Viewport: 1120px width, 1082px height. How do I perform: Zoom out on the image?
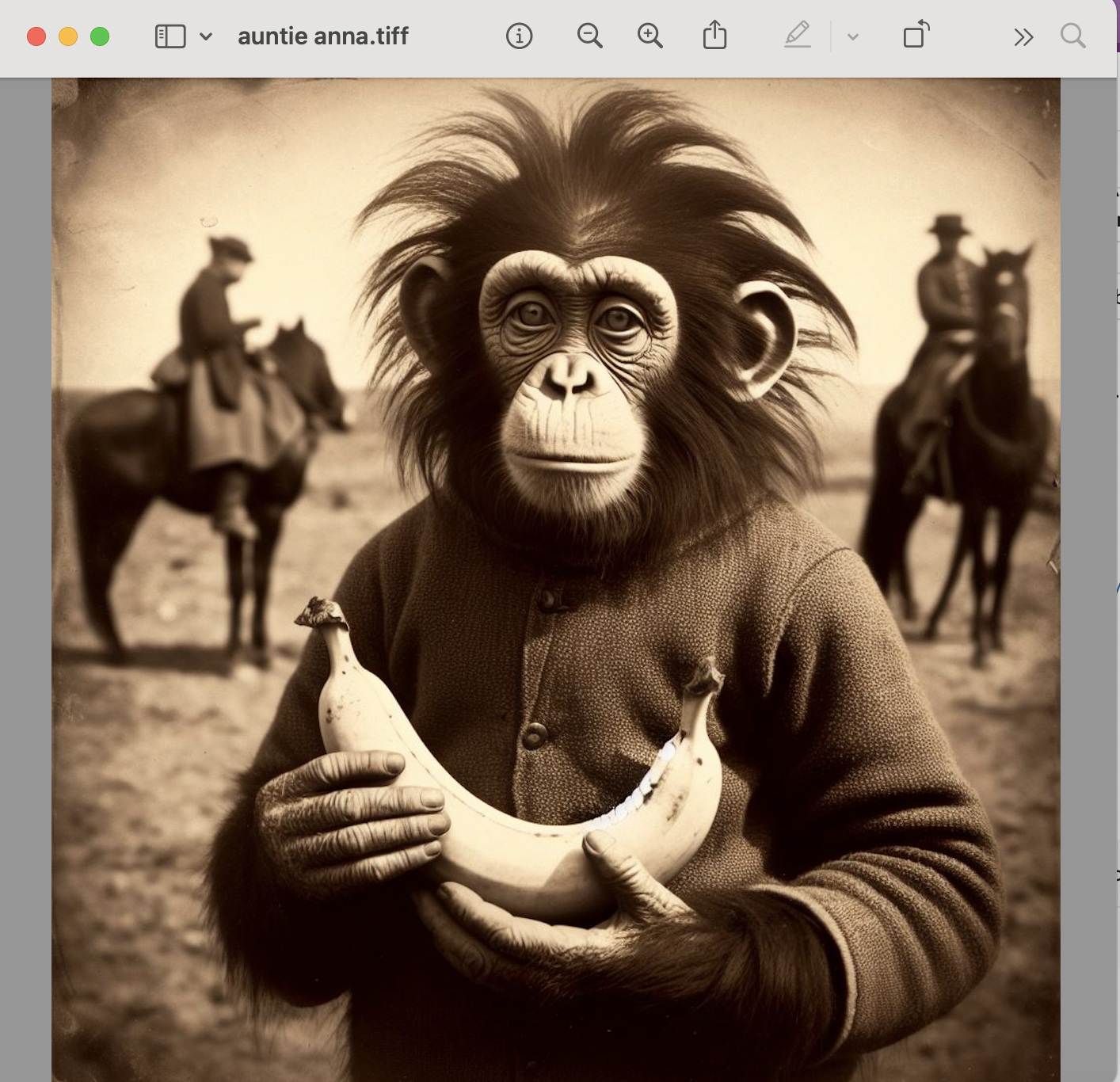point(589,36)
